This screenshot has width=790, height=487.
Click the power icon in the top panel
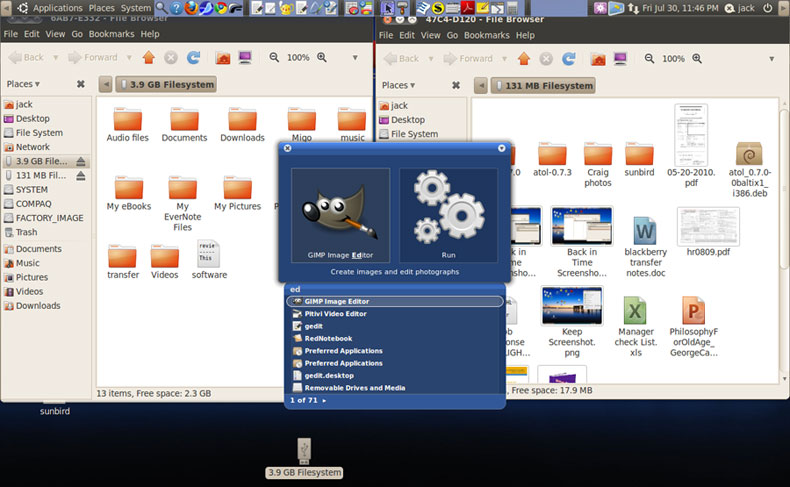click(x=767, y=8)
